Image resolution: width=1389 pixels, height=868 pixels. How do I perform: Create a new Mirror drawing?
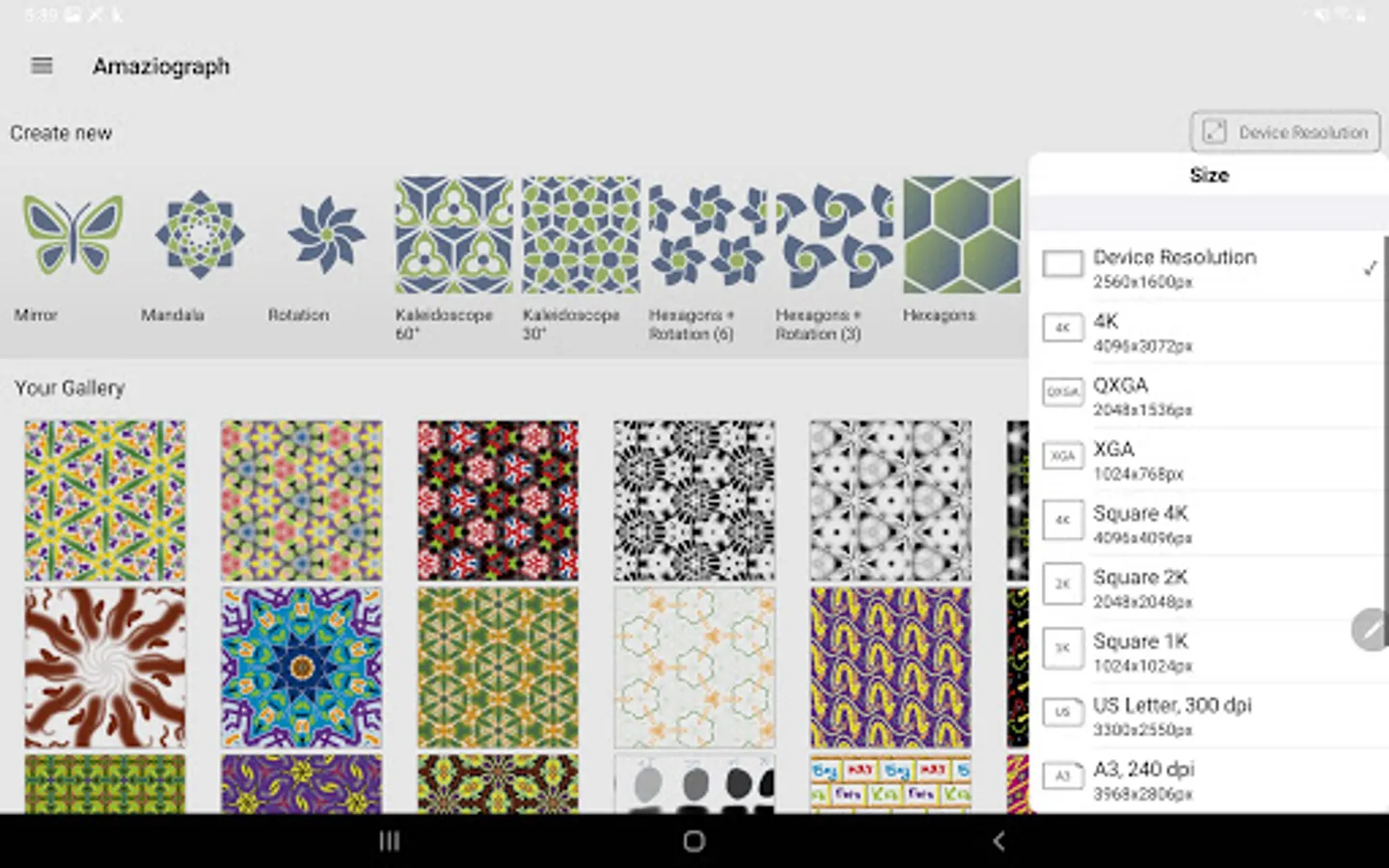click(73, 235)
